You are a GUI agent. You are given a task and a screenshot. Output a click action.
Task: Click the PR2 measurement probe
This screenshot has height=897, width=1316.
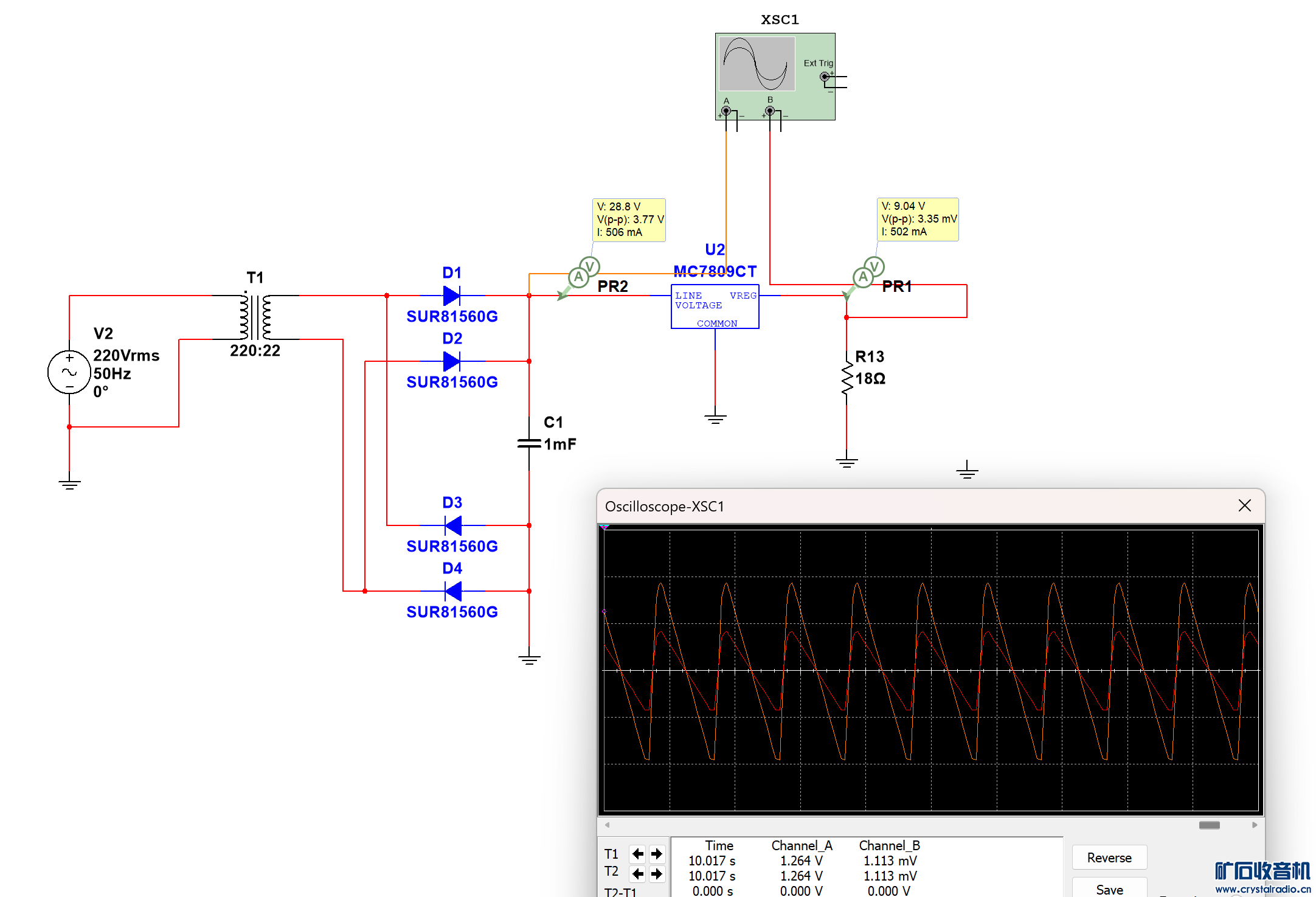pos(579,279)
